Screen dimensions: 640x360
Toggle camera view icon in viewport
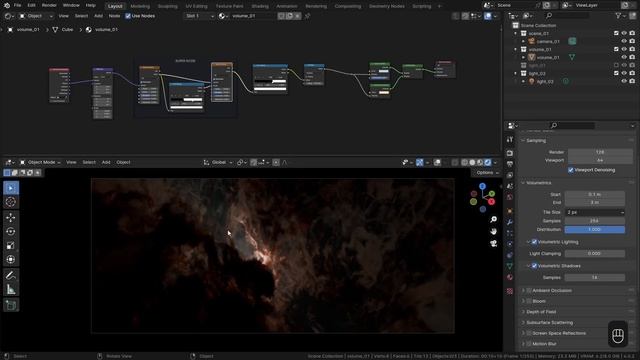click(493, 243)
